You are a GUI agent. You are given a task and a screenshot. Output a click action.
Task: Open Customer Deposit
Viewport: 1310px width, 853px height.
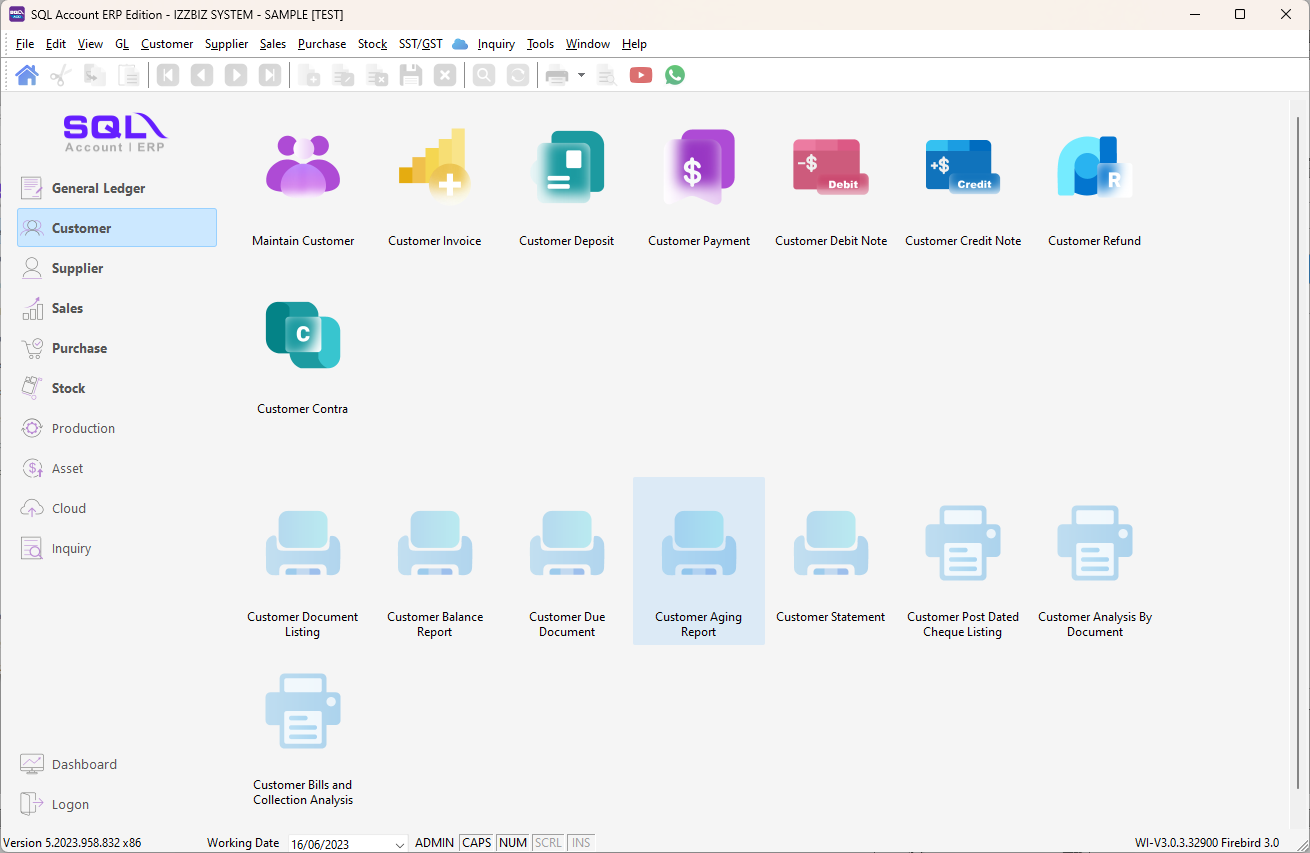(567, 188)
